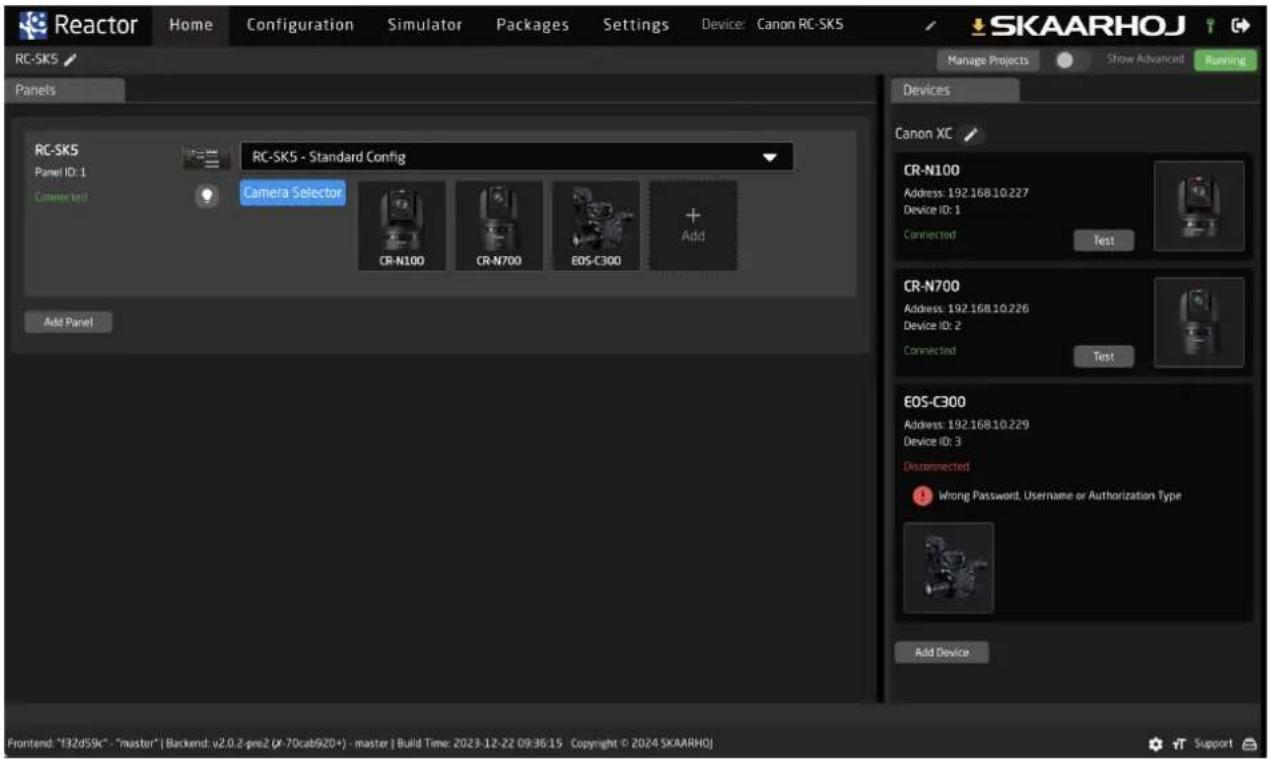Open the Packages tab
This screenshot has height=759, width=1268.
pos(532,25)
